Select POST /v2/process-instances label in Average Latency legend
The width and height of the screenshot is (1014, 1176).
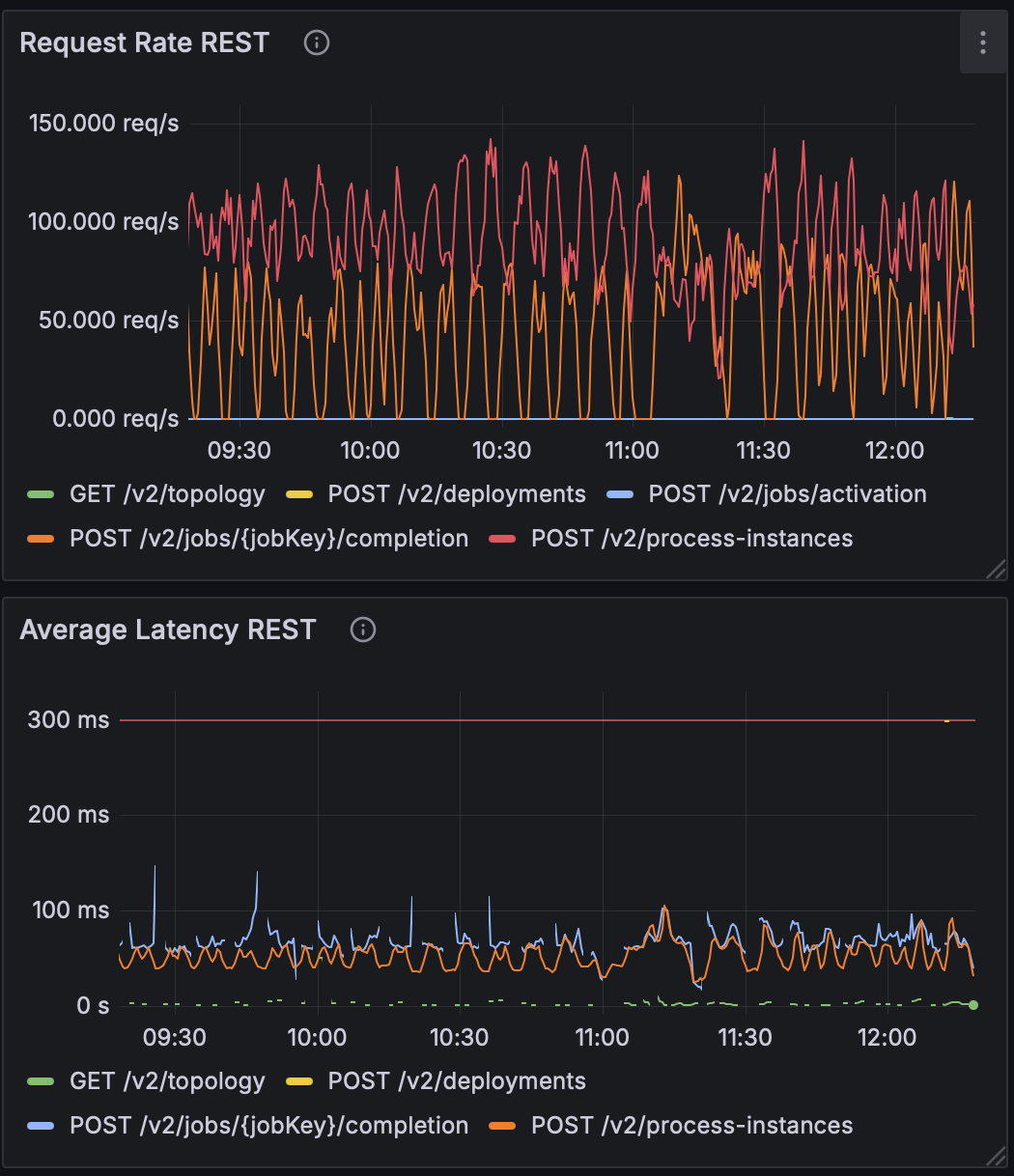[691, 1126]
